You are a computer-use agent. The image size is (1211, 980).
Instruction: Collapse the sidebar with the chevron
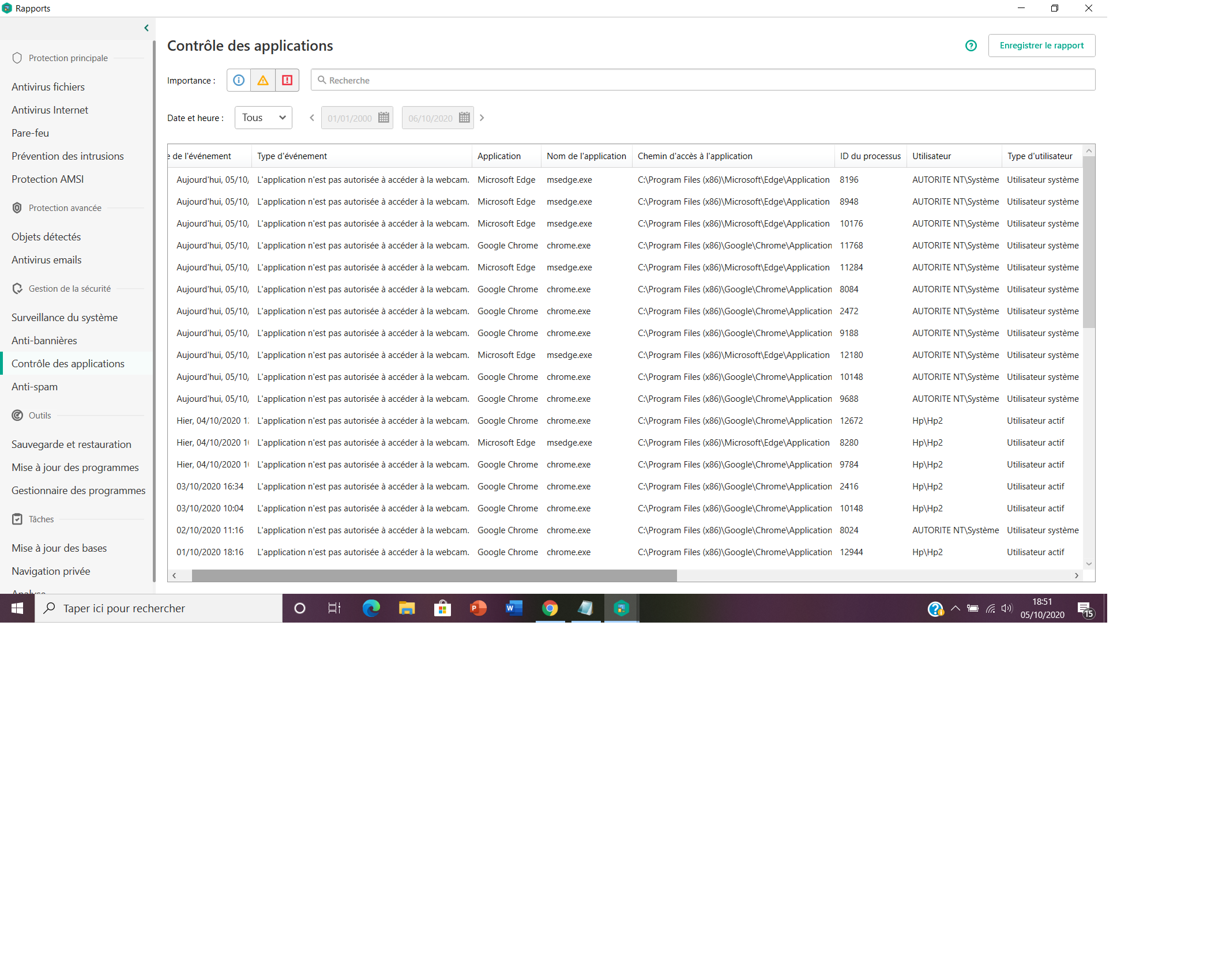146,28
